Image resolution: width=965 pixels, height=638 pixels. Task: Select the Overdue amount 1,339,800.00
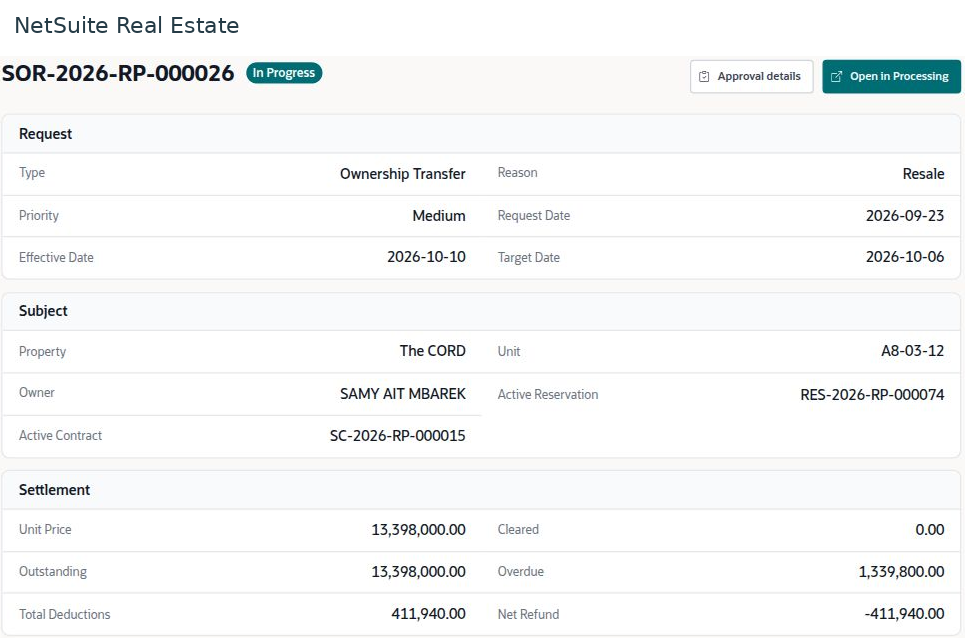901,572
